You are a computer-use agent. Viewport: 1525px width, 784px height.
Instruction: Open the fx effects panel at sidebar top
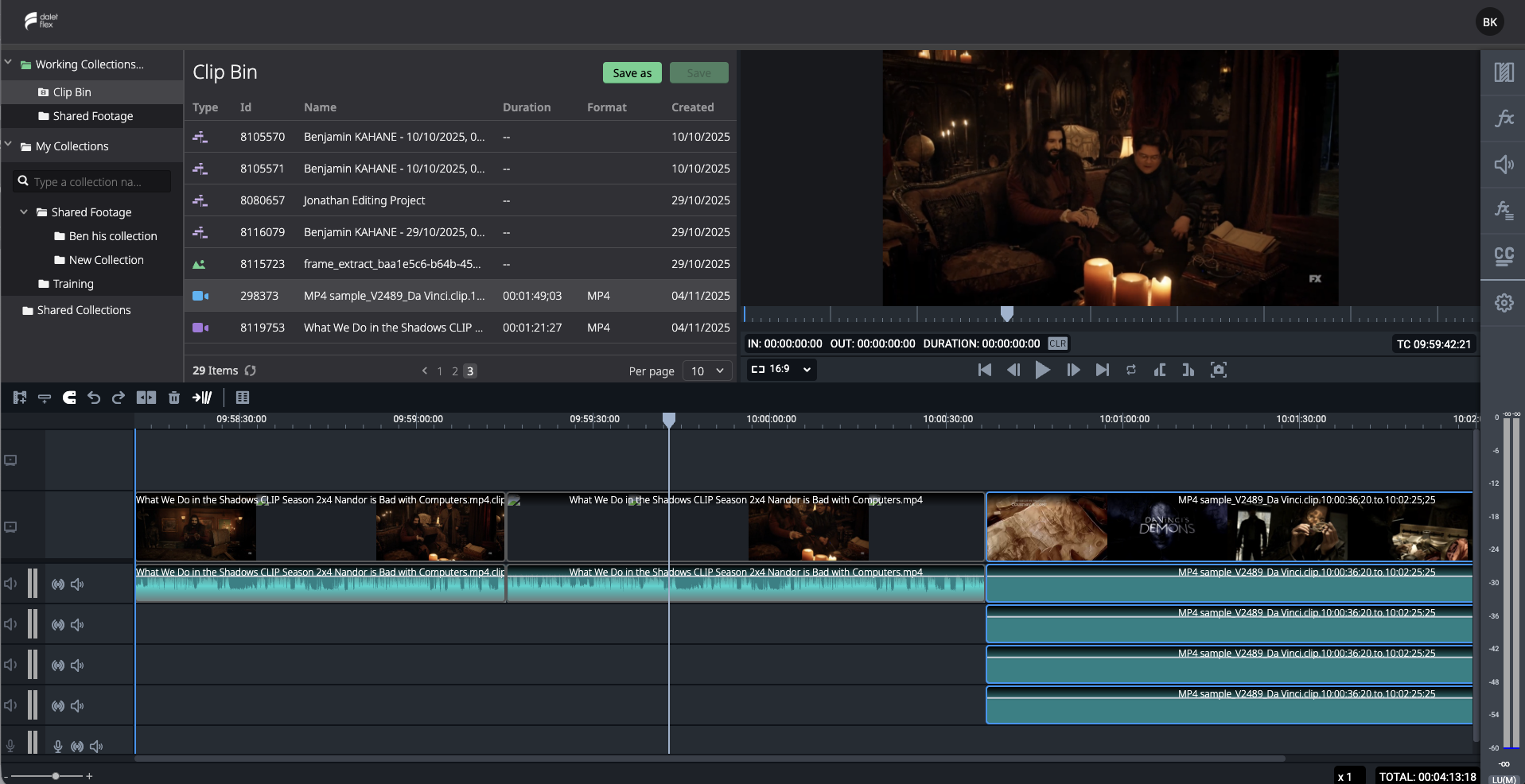click(1504, 118)
